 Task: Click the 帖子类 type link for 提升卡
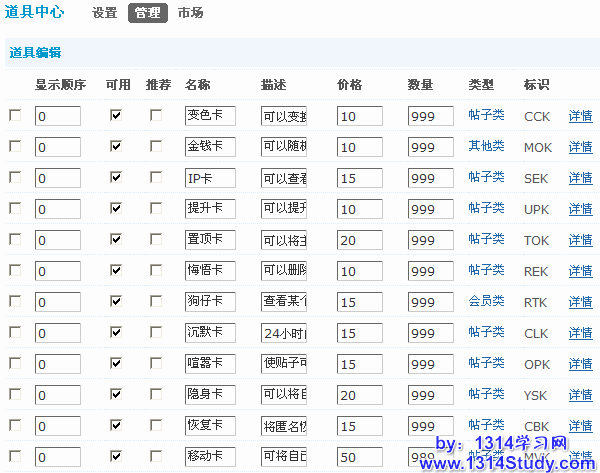pyautogui.click(x=486, y=209)
